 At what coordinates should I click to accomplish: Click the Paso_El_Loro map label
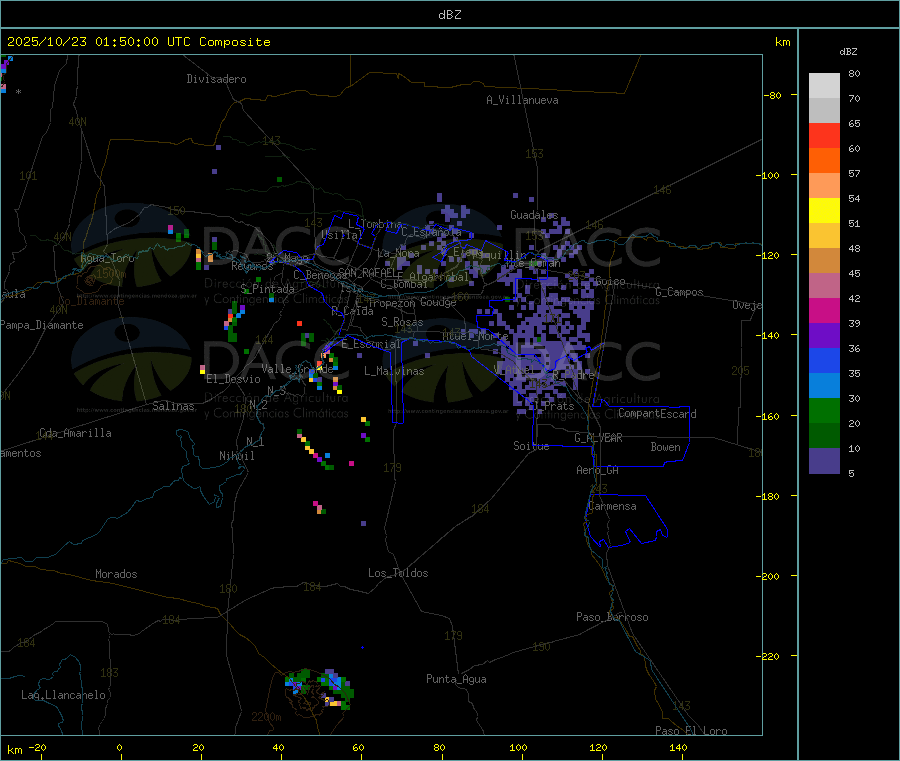pos(692,731)
